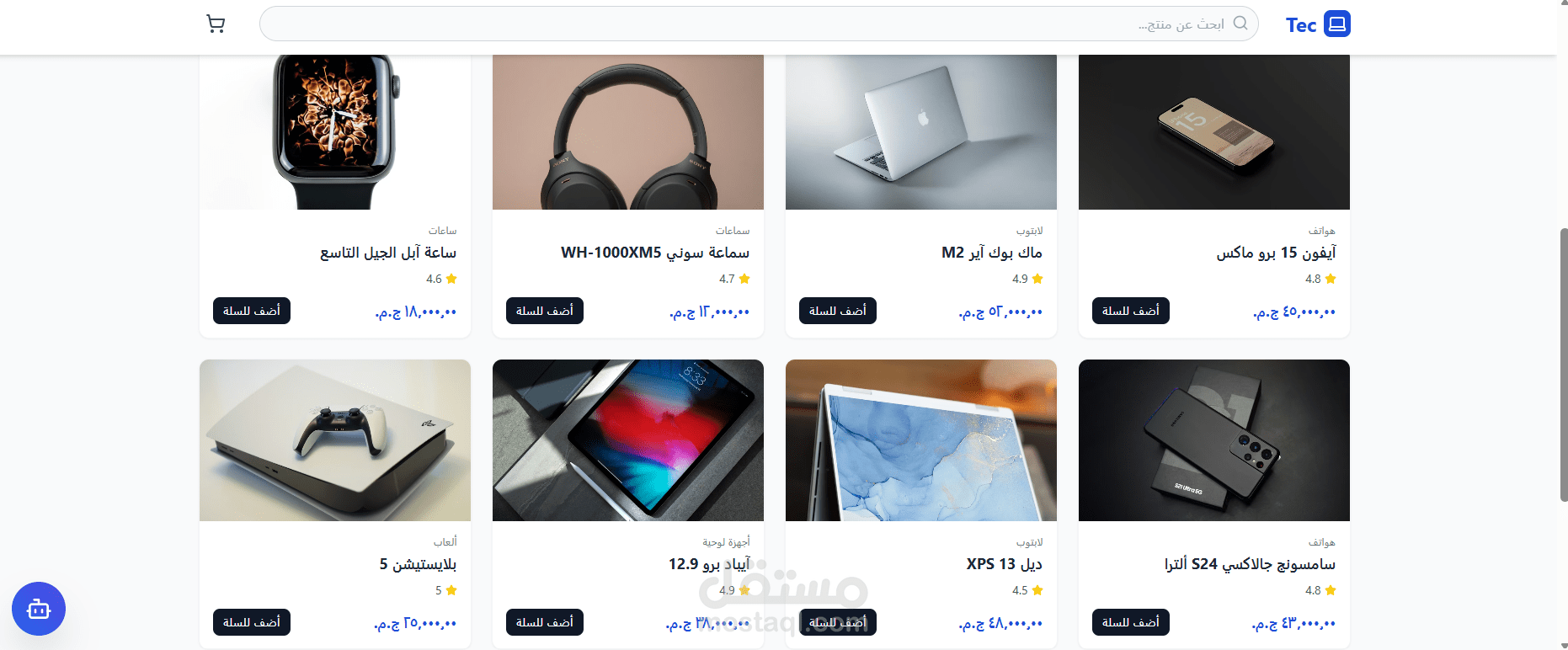The width and height of the screenshot is (1568, 650).
Task: Add MacBook Air M2 to cart
Action: [837, 311]
